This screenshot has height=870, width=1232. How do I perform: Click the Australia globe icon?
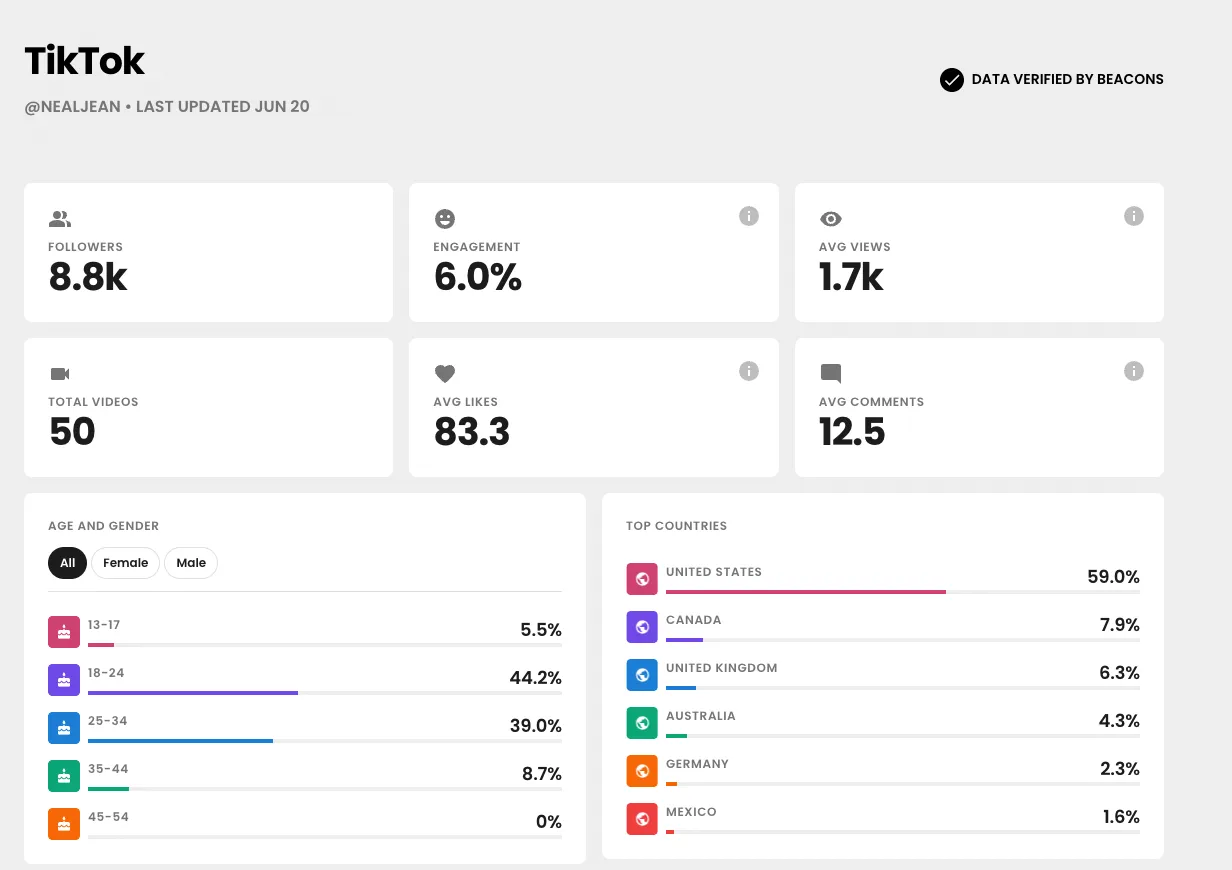click(642, 723)
